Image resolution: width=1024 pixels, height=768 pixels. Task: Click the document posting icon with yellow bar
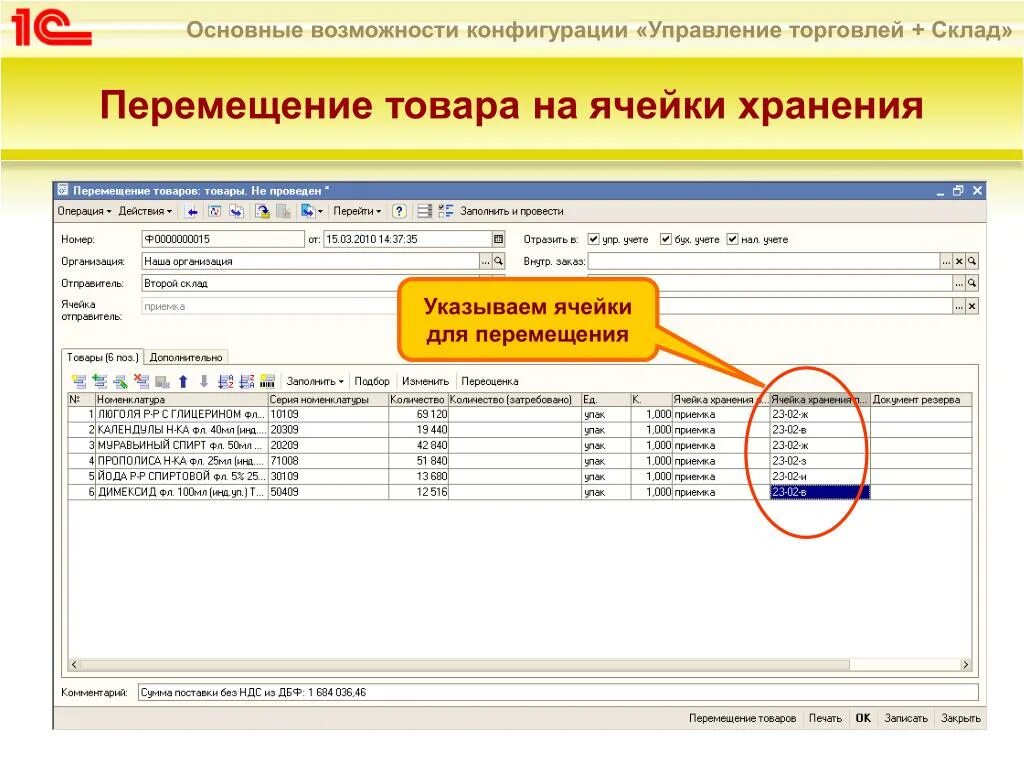tap(263, 211)
